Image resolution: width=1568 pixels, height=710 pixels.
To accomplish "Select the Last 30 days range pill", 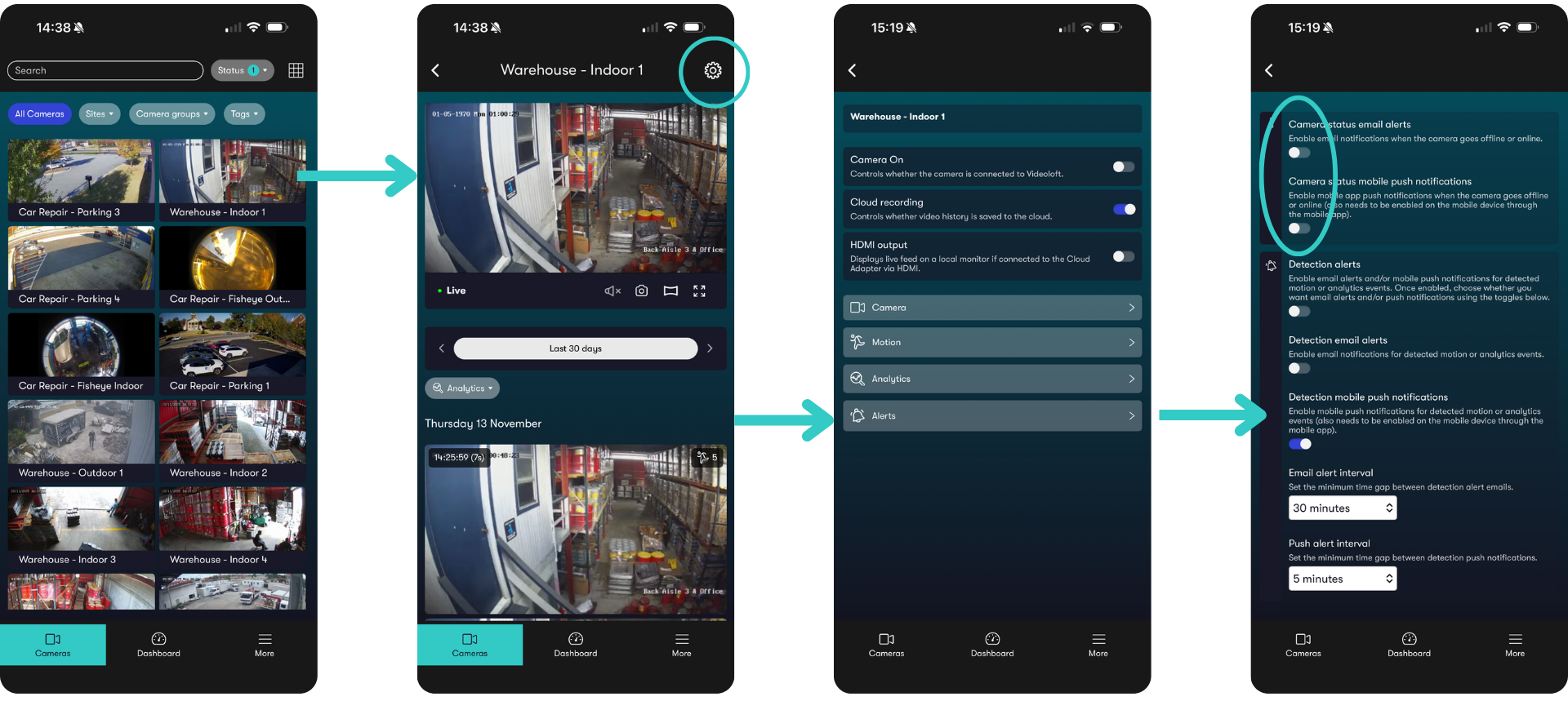I will coord(576,348).
